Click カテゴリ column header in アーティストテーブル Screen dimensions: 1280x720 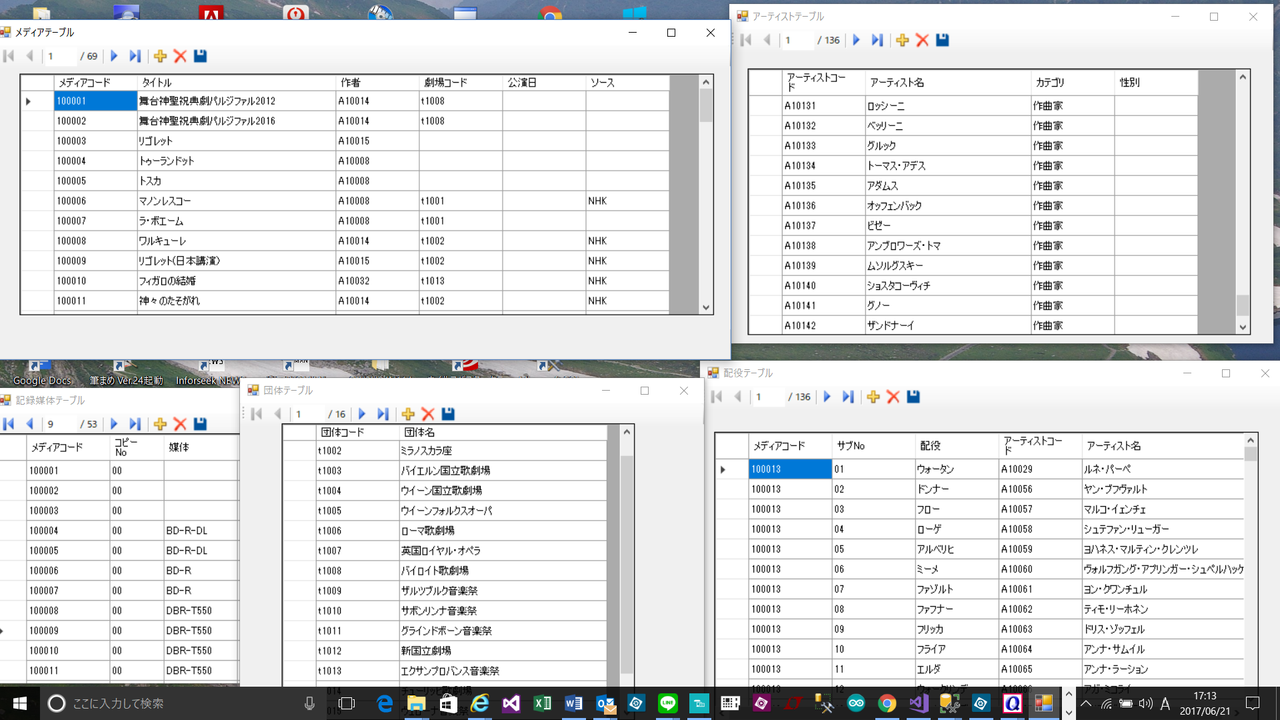coord(1072,82)
